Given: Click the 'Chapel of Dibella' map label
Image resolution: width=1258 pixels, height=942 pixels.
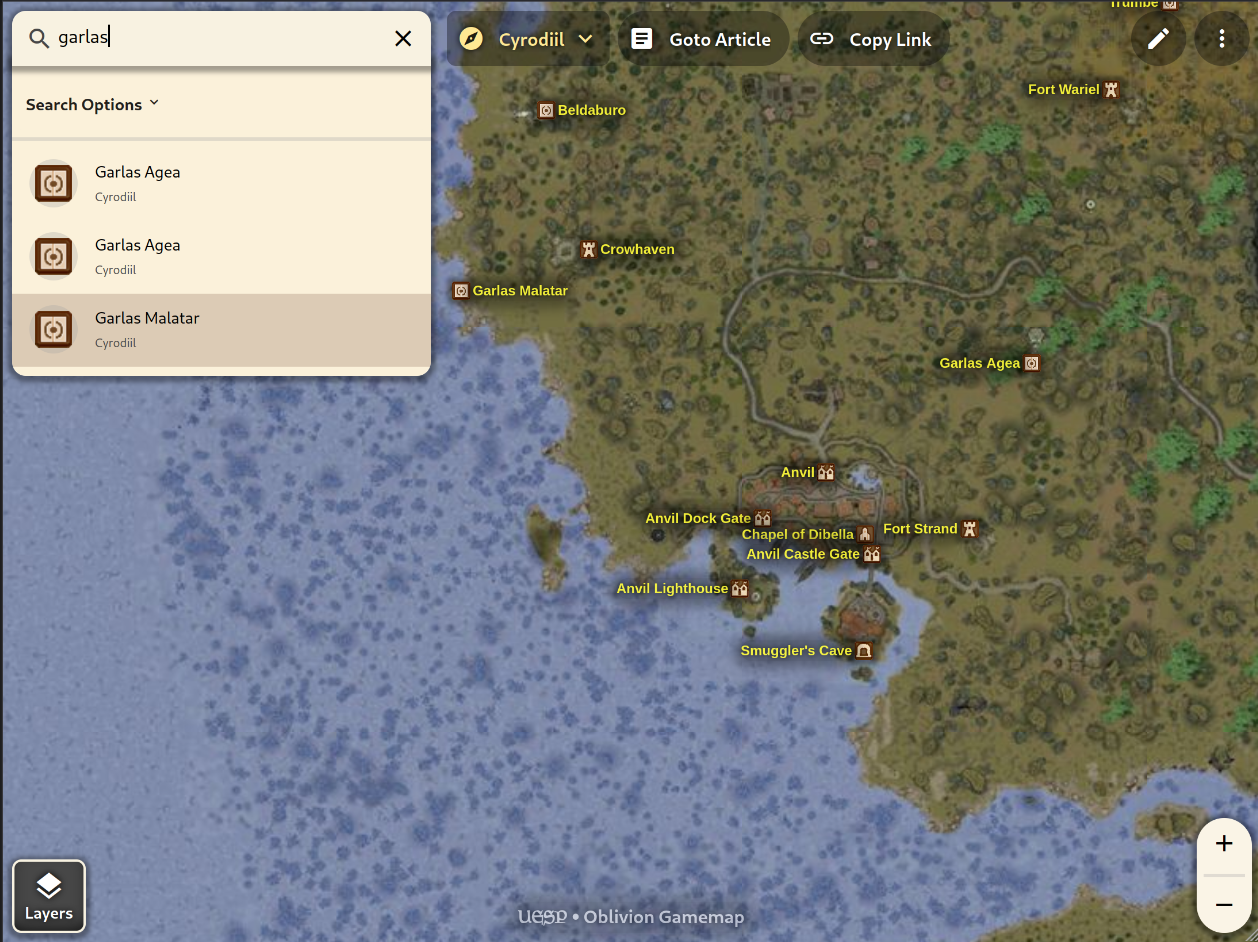Looking at the screenshot, I should 798,534.
